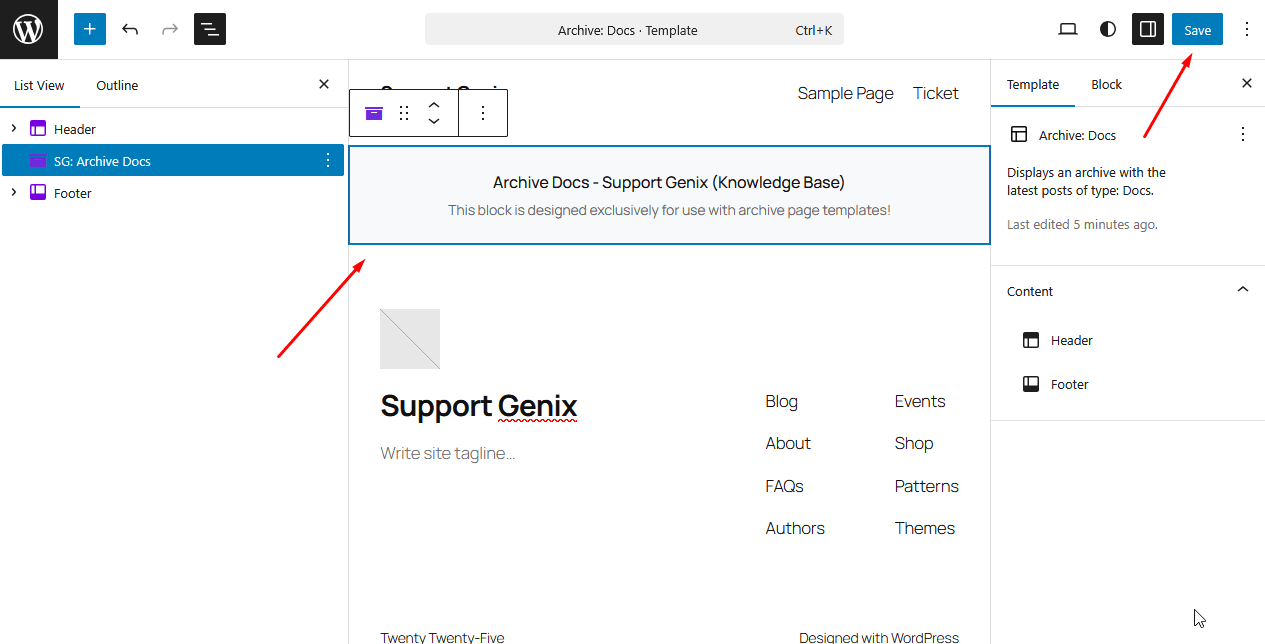Screen dimensions: 1265x644
Task: Click the Last edited 5 minutes ago text
Action: click(1082, 225)
